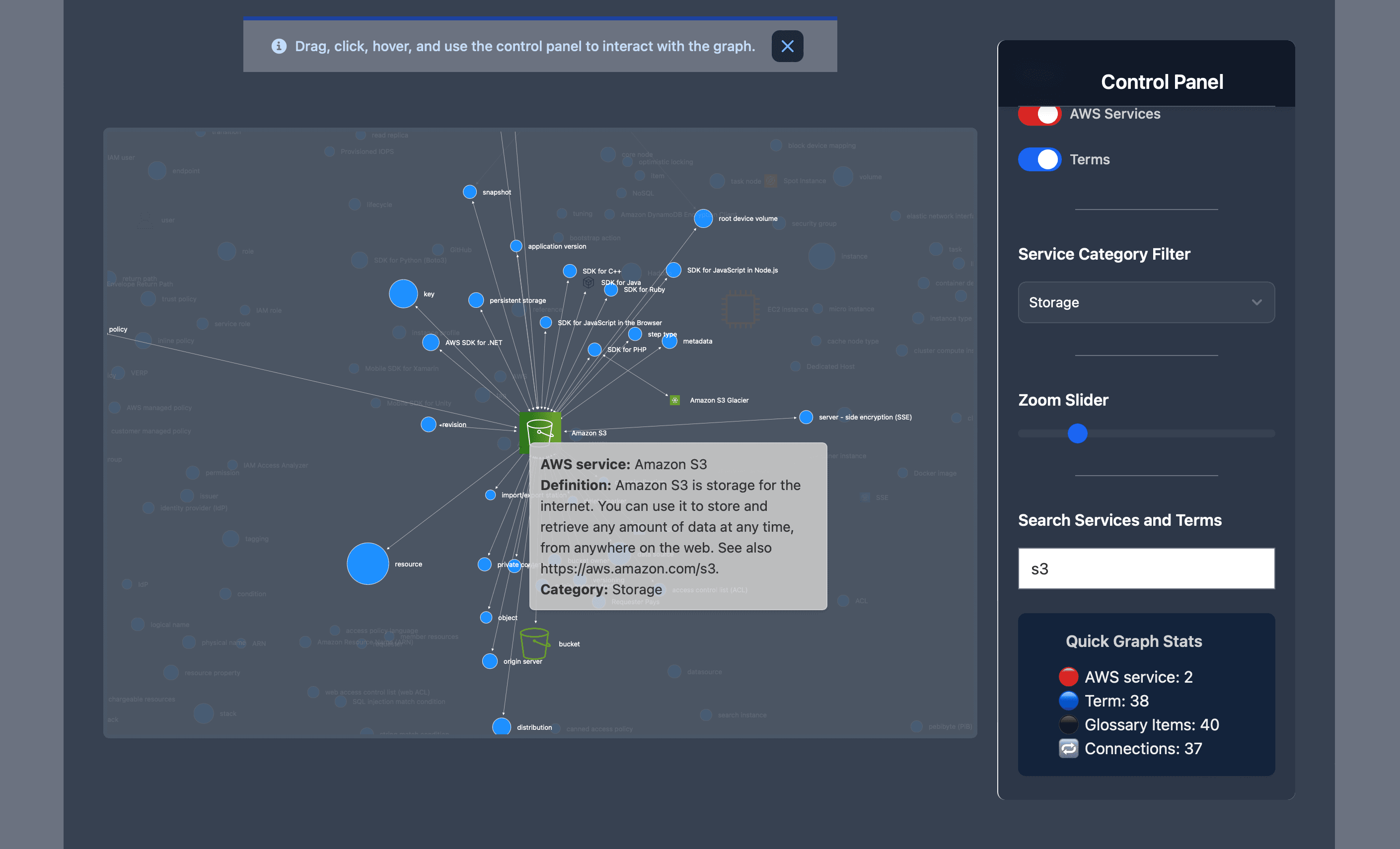Select the key node in the graph

[x=403, y=293]
